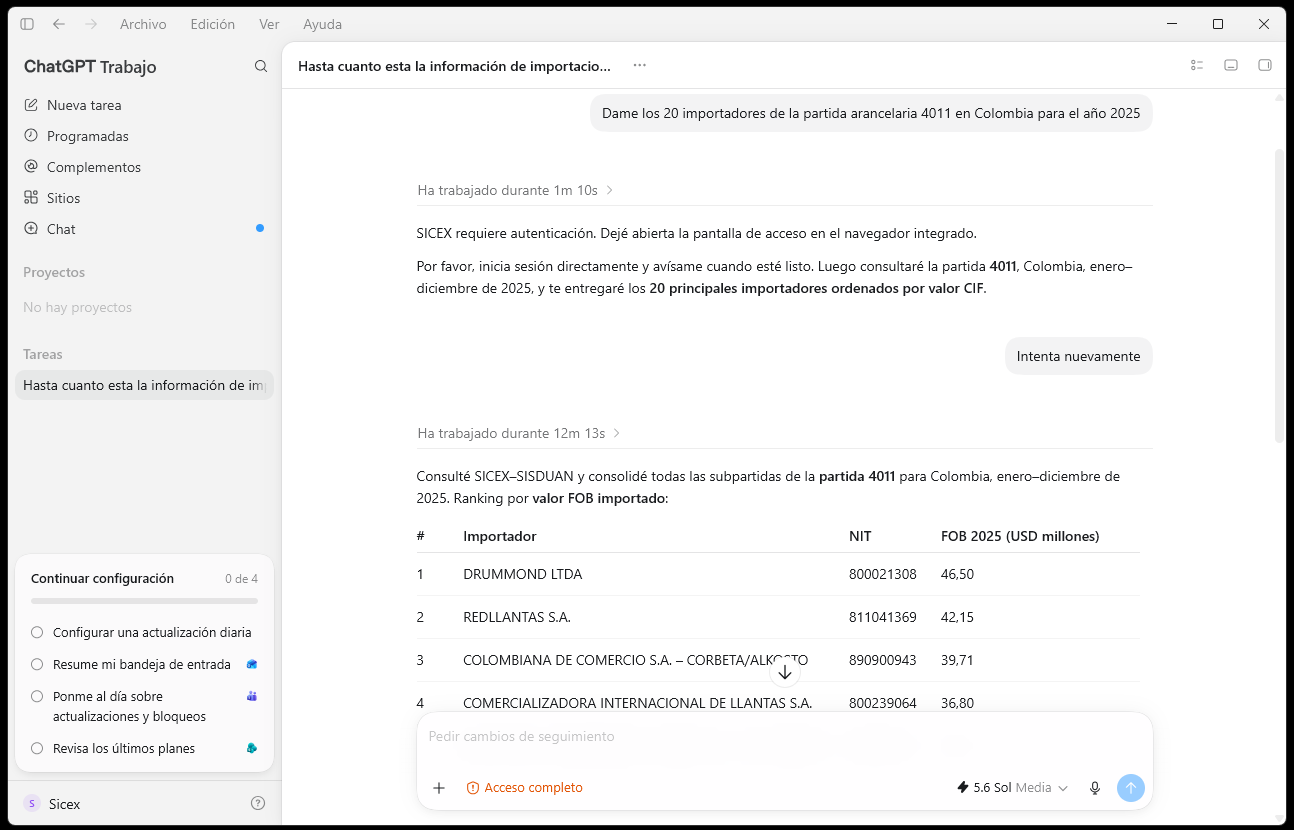Click the Importador column header

pos(500,536)
